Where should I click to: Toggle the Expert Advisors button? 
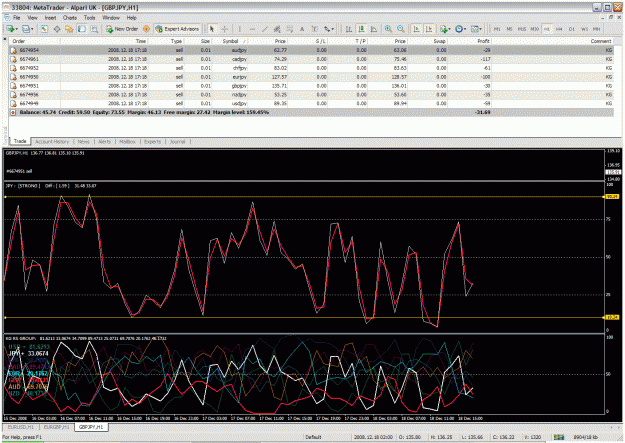coord(177,29)
